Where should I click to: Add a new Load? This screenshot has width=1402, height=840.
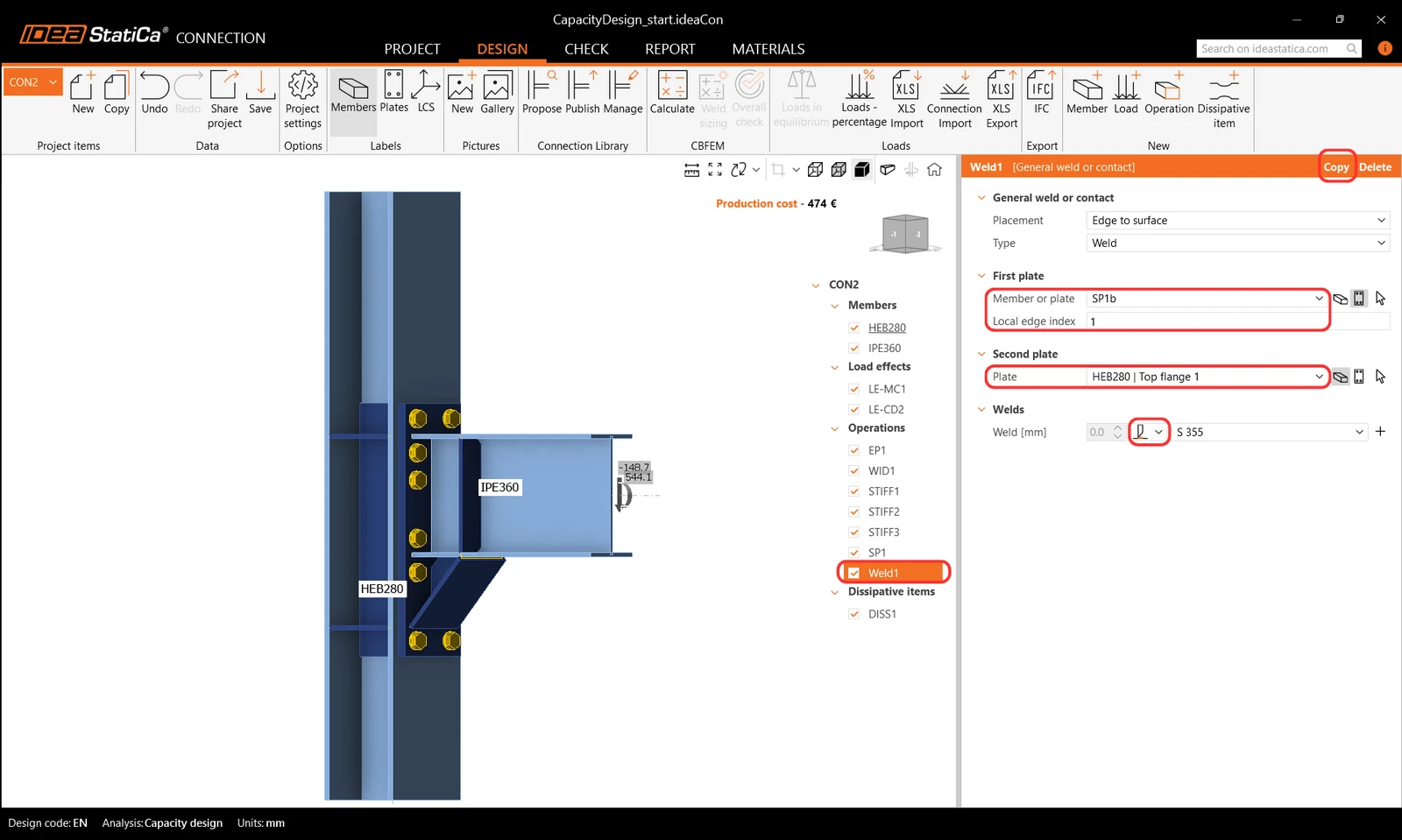(1126, 93)
